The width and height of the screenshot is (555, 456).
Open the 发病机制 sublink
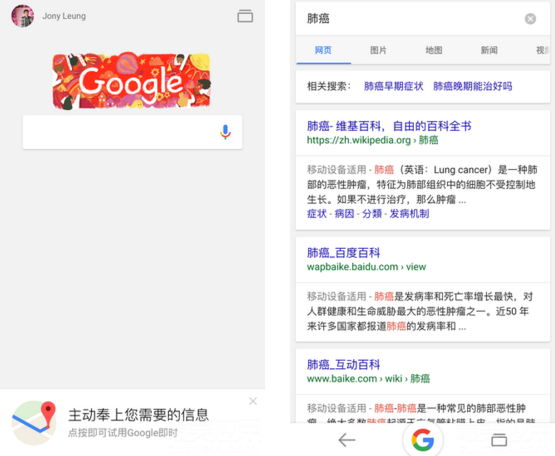pos(409,214)
